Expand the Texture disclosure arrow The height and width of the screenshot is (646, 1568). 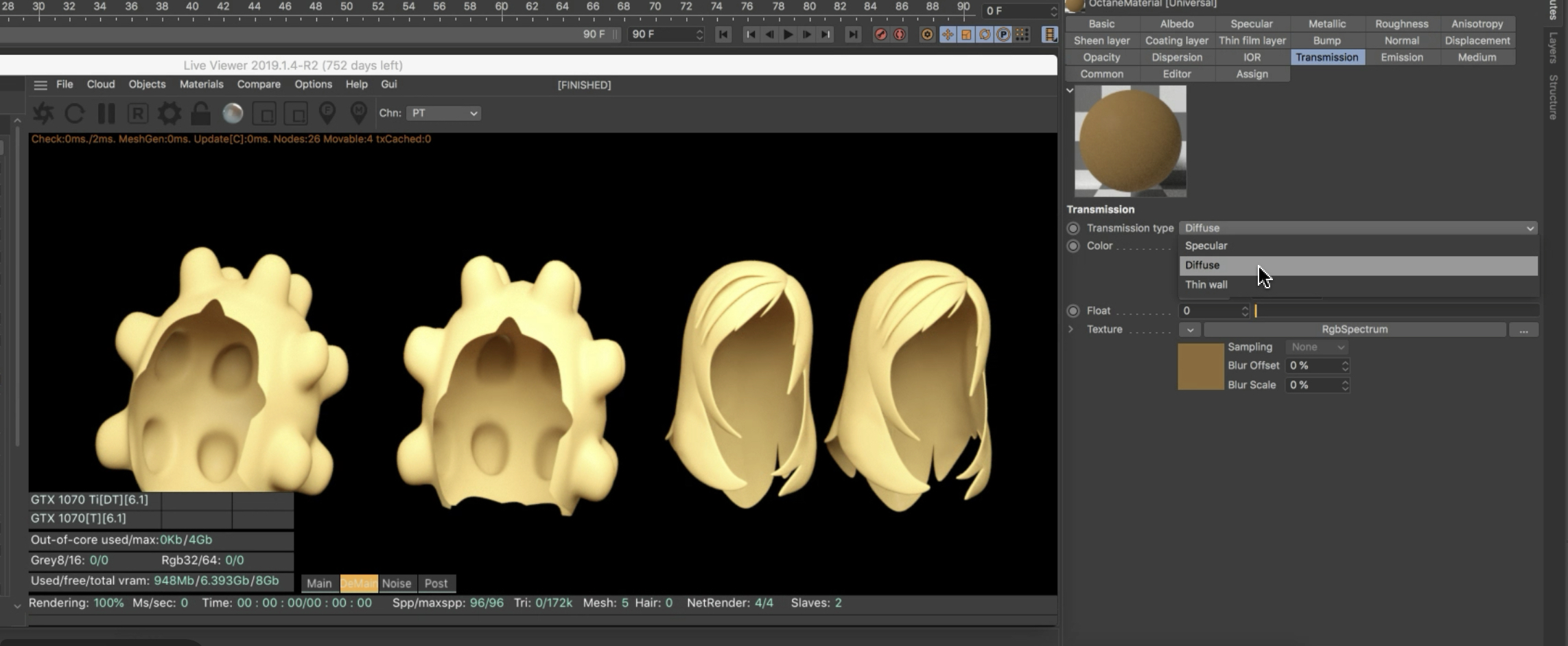click(x=1070, y=330)
